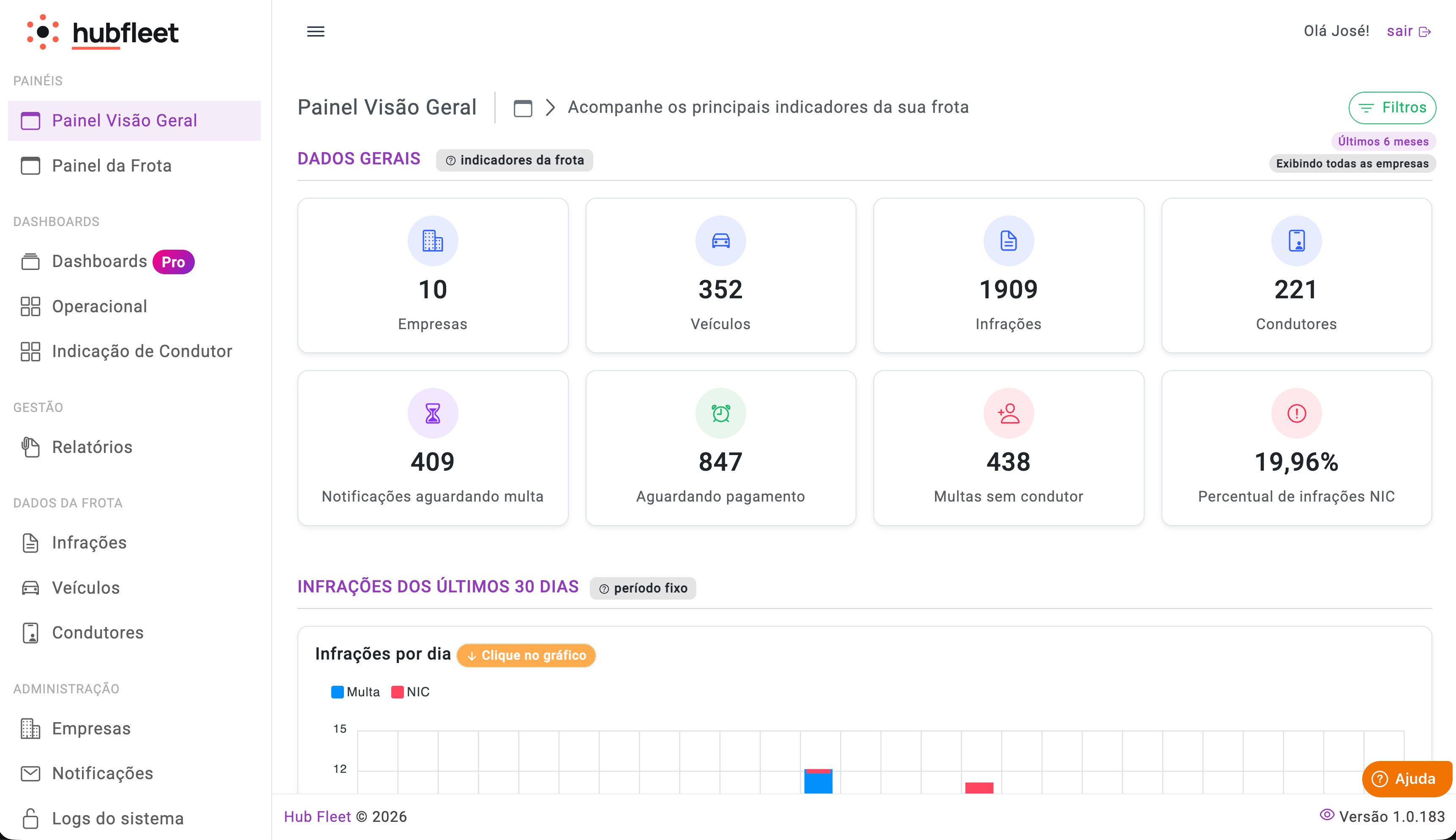
Task: Navigate to Veículos in sidebar
Action: click(x=134, y=588)
